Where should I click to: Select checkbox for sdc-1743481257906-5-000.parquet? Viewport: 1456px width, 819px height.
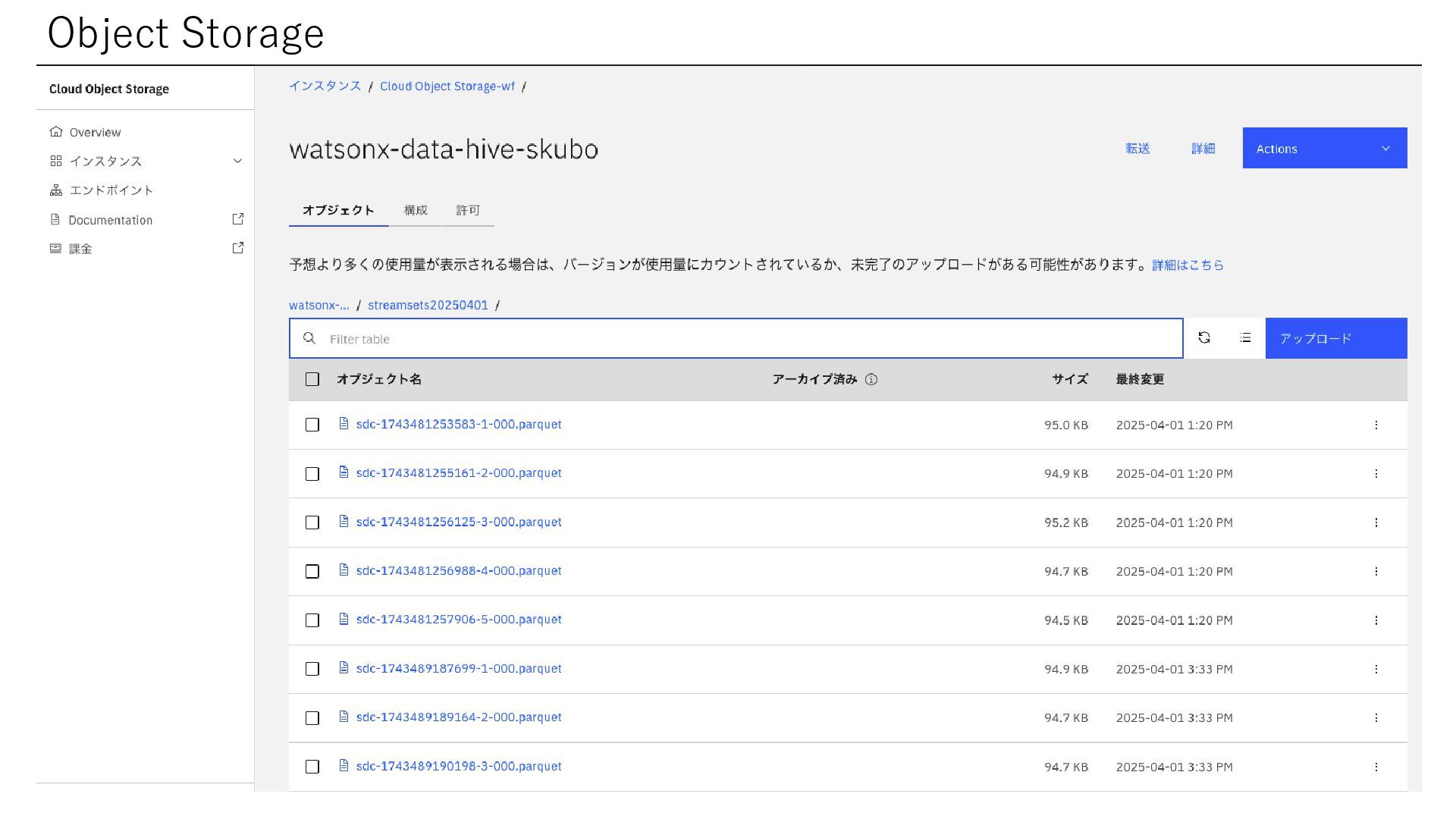coord(312,620)
